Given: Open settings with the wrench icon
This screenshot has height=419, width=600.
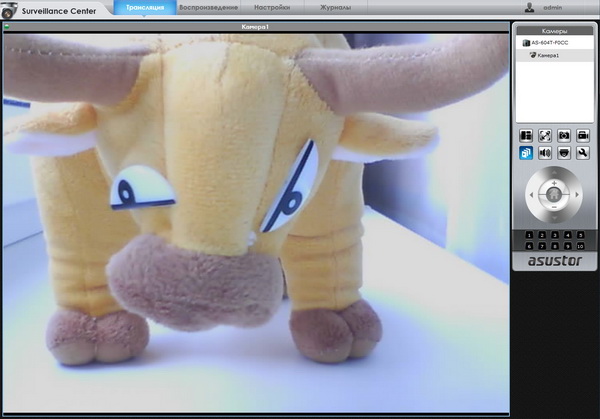Looking at the screenshot, I should pos(583,154).
